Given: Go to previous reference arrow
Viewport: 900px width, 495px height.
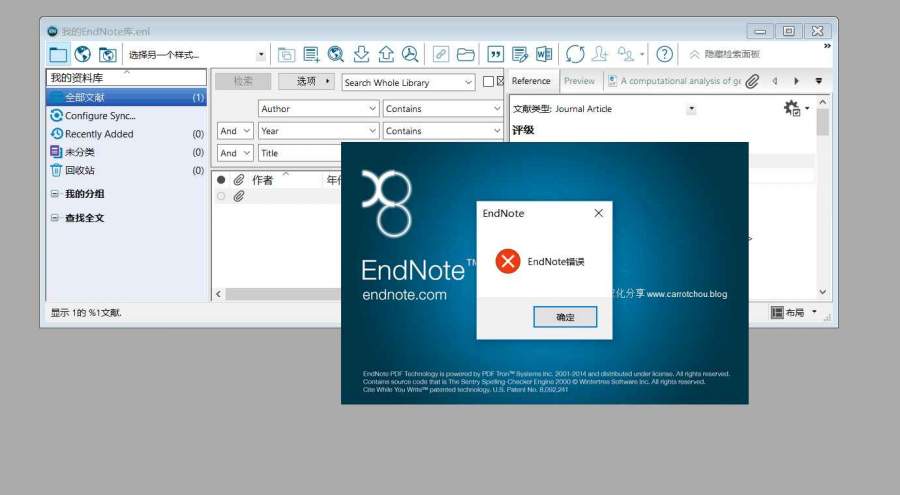Looking at the screenshot, I should click(x=775, y=81).
